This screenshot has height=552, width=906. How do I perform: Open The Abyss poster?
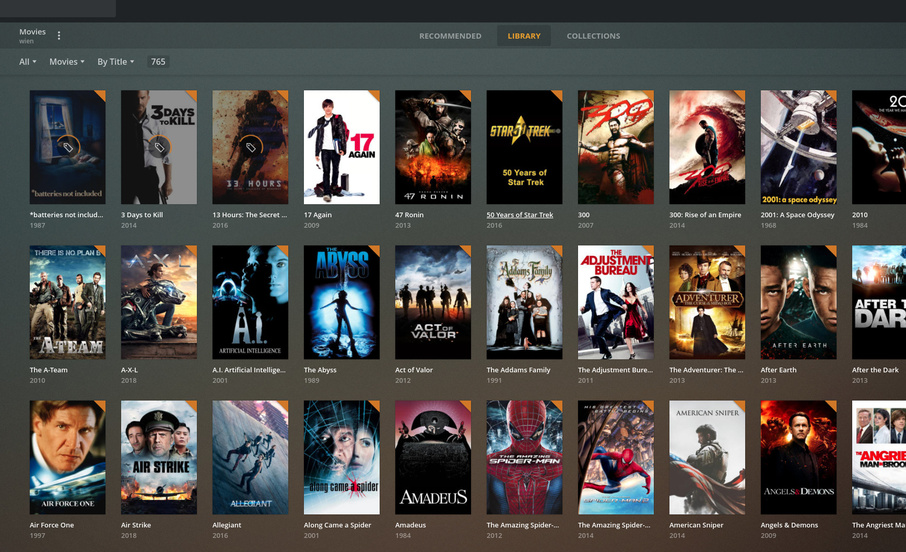click(341, 302)
